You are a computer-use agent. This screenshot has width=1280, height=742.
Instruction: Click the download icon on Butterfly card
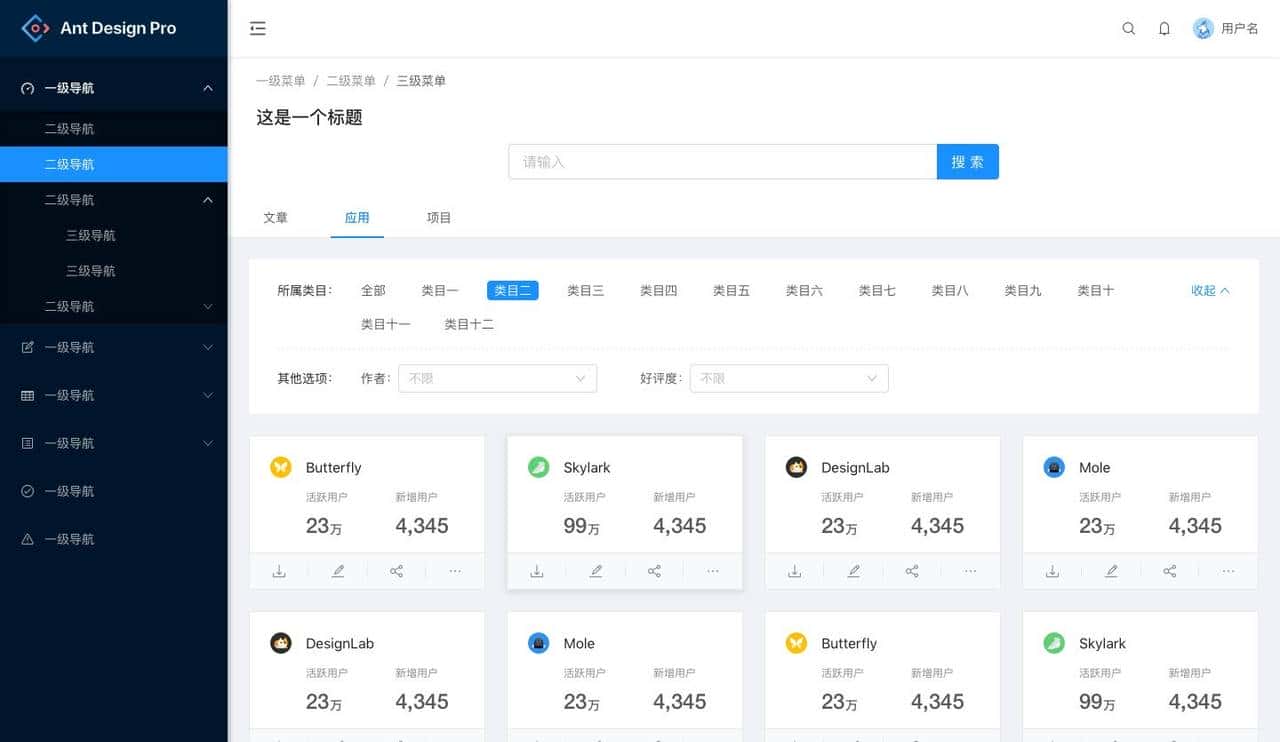pos(279,571)
